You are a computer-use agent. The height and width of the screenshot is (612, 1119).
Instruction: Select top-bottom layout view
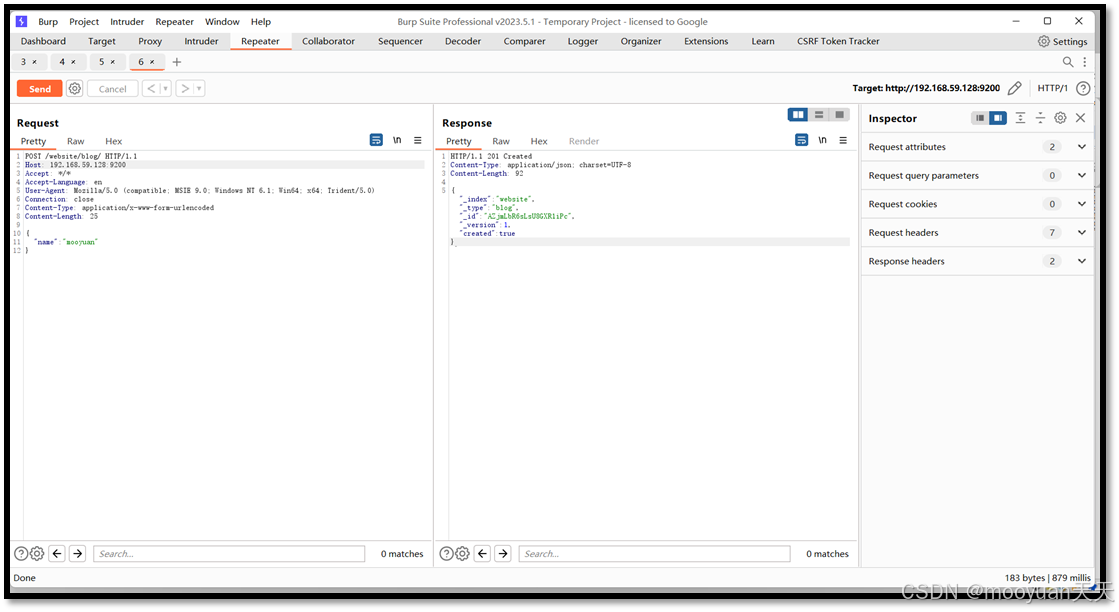819,115
